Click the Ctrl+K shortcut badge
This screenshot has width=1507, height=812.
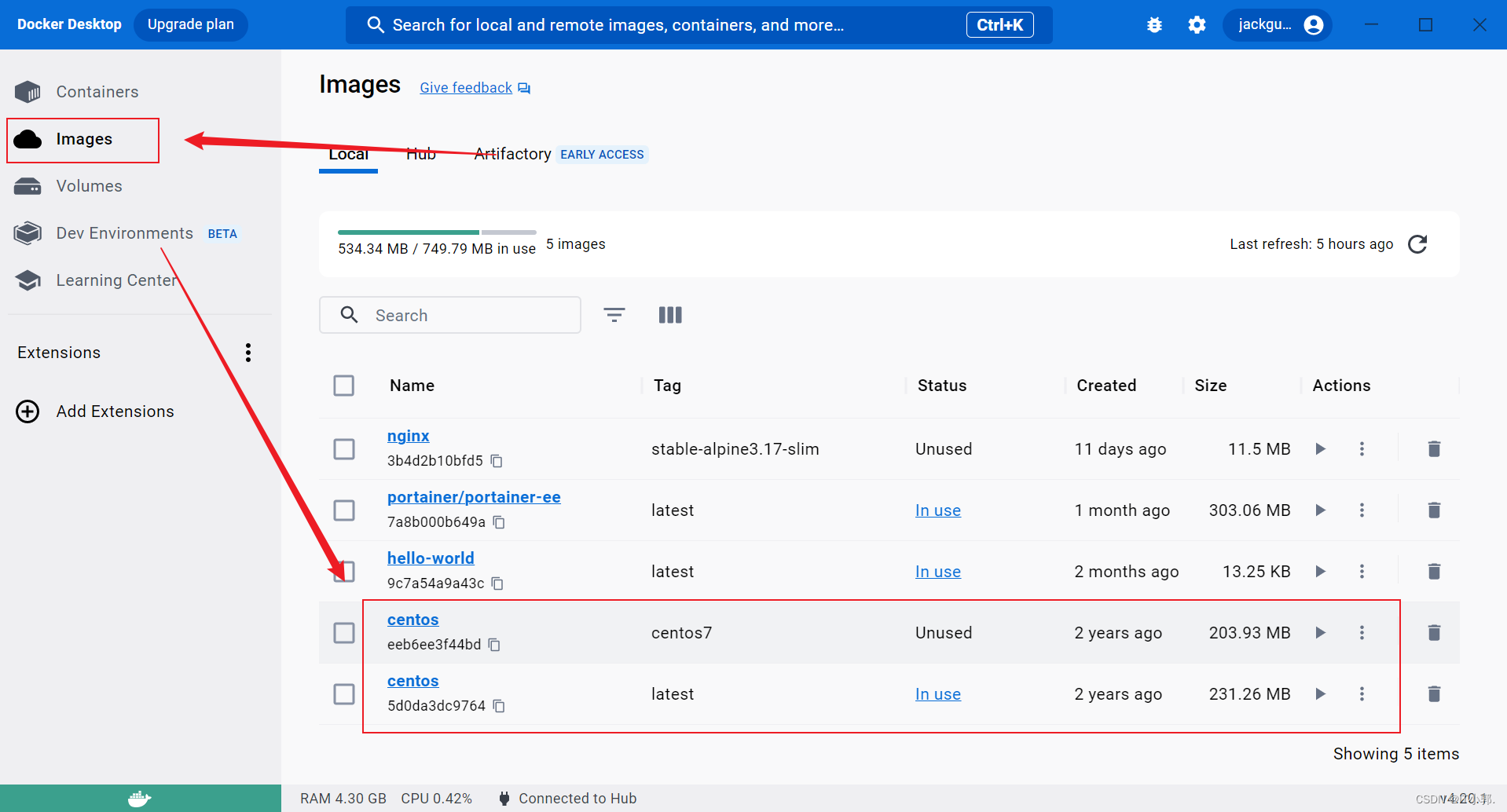[x=999, y=25]
